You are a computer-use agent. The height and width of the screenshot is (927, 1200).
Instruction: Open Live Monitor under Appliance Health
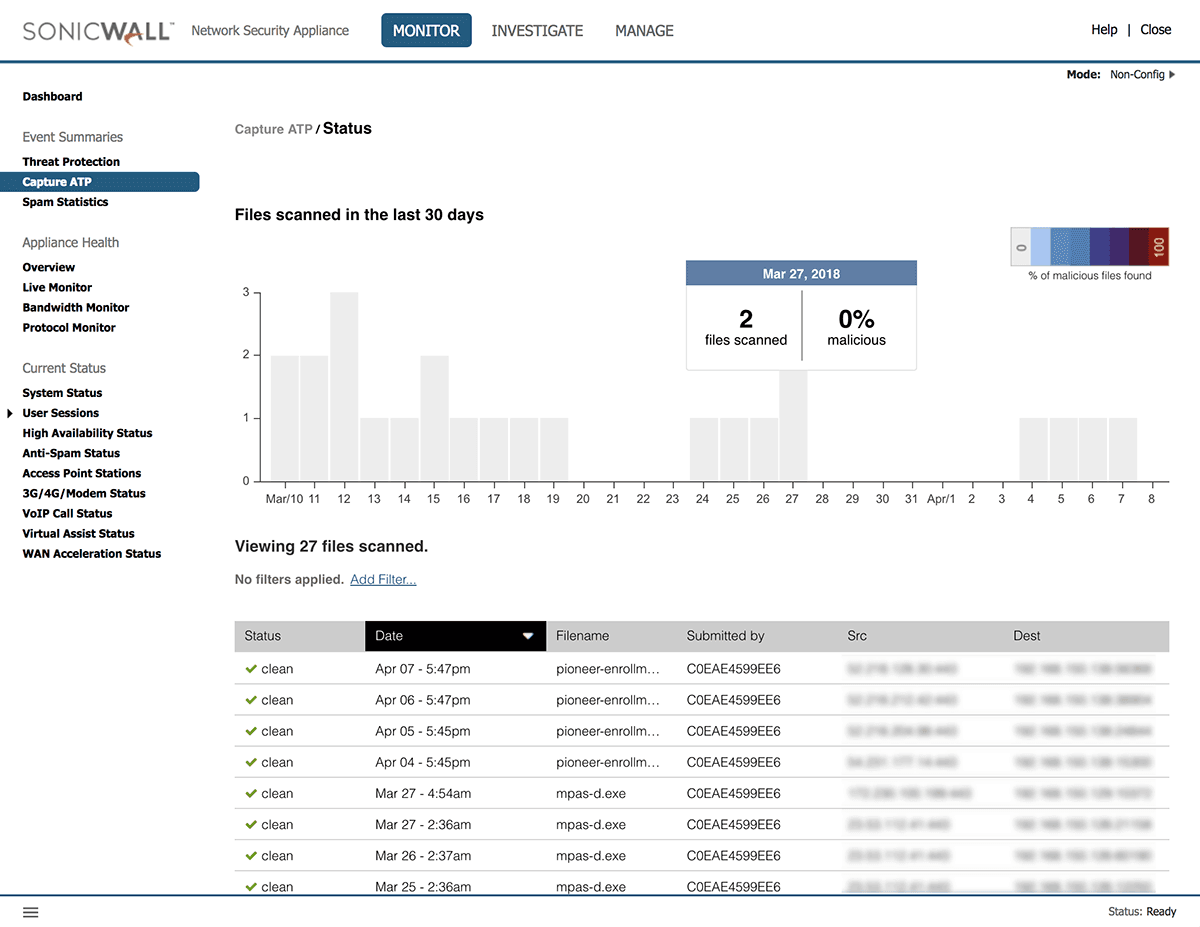(x=57, y=288)
